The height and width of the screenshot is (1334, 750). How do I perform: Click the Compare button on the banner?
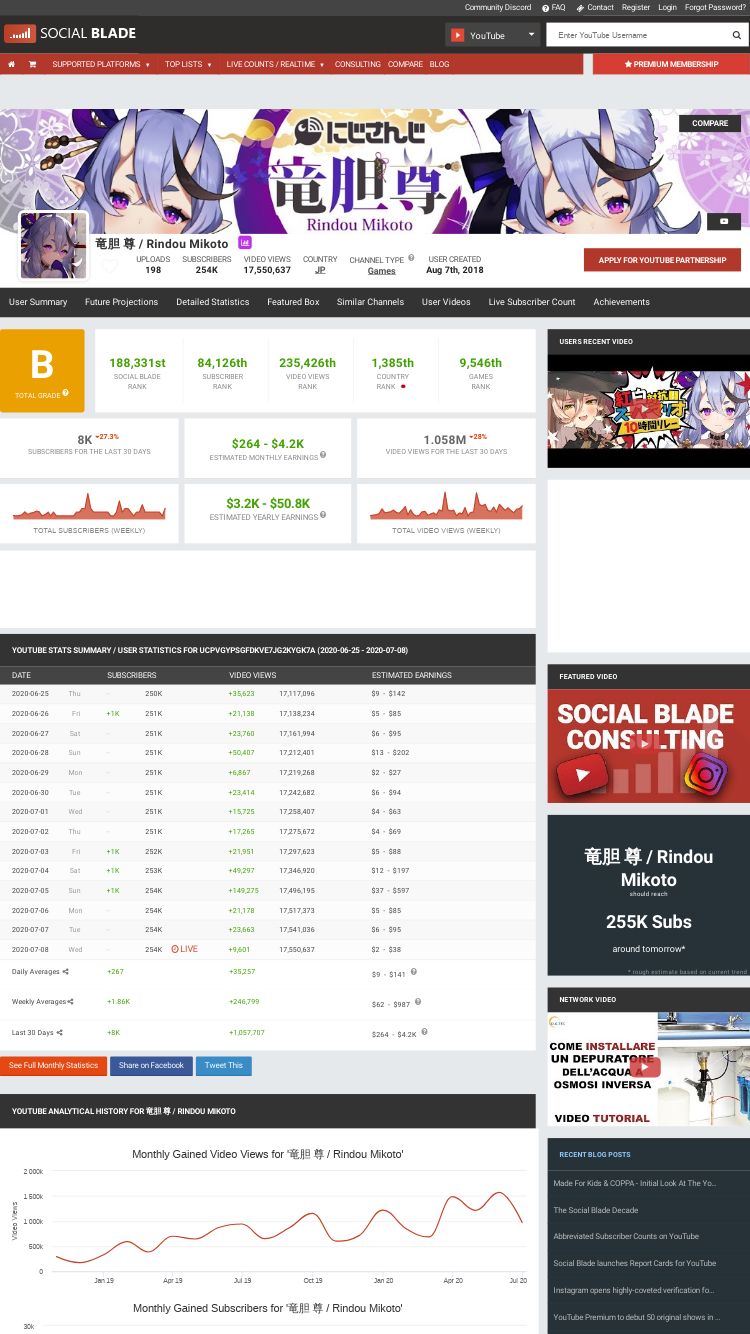[x=710, y=123]
